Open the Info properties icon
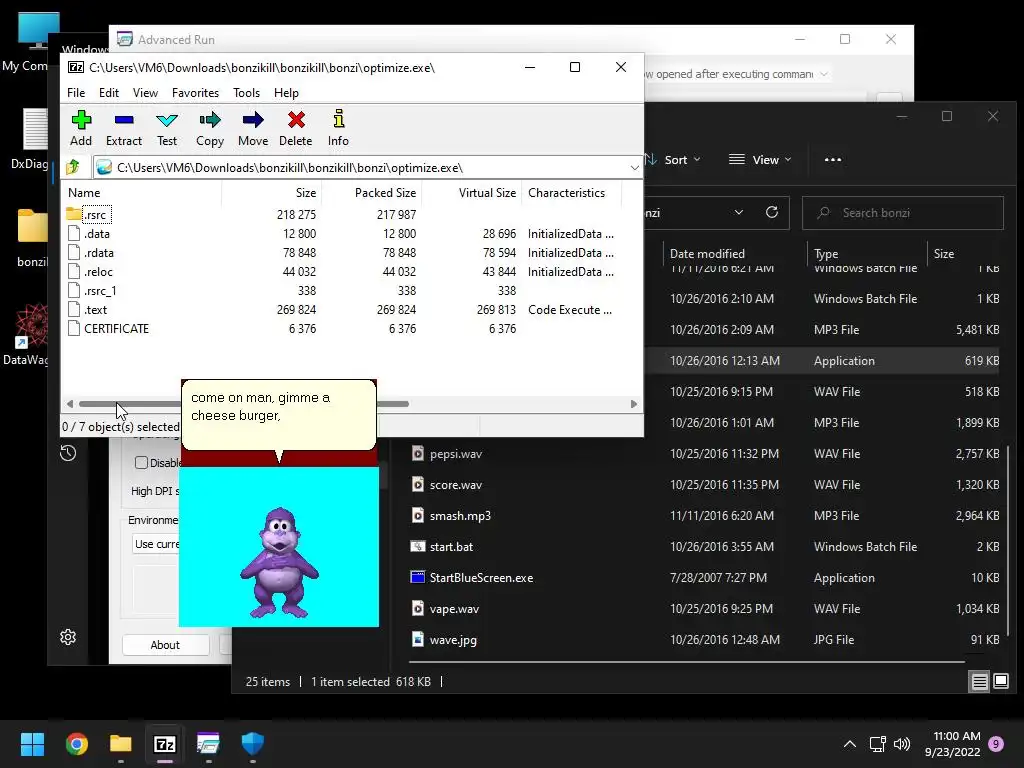Screen dimensions: 1024x768 (338, 128)
